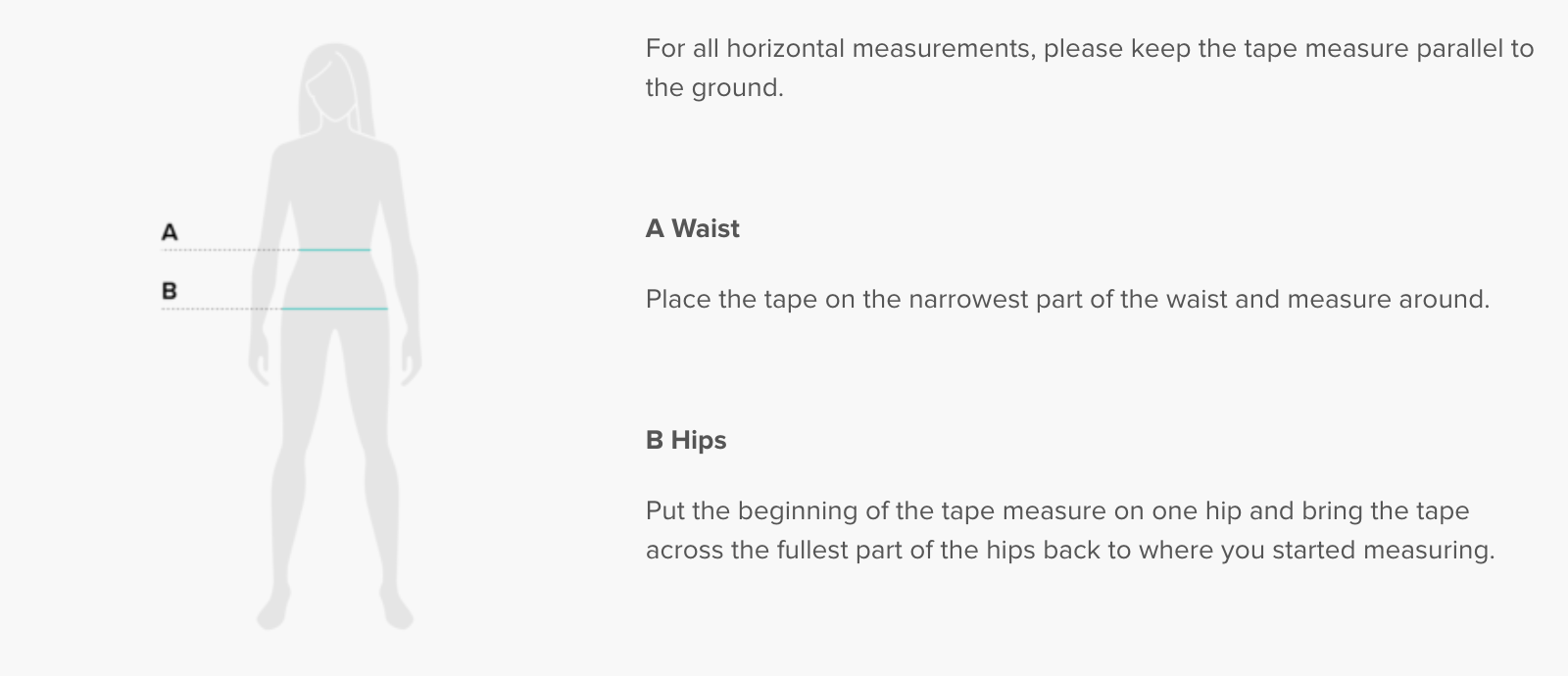This screenshot has width=1568, height=676.
Task: Click the "A Waist" heading
Action: pyautogui.click(x=693, y=228)
